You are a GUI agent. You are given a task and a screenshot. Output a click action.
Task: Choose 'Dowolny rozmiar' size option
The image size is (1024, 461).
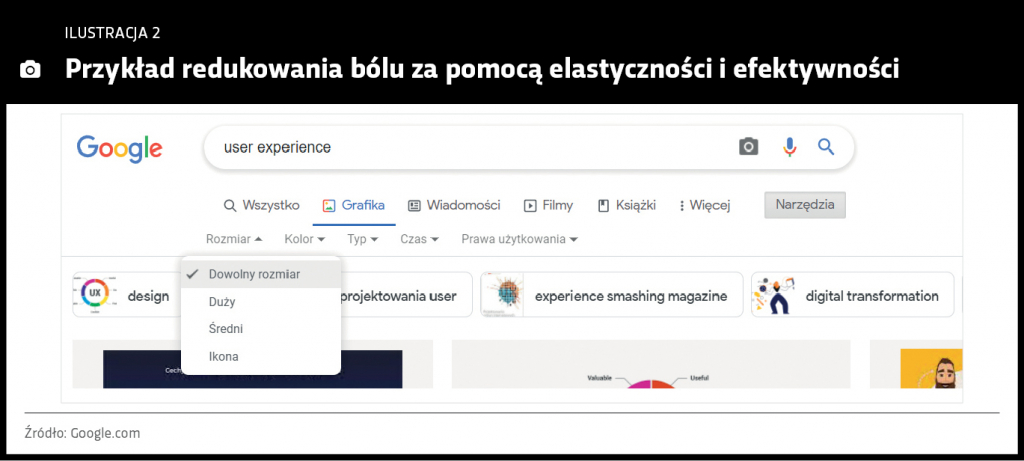coord(261,274)
